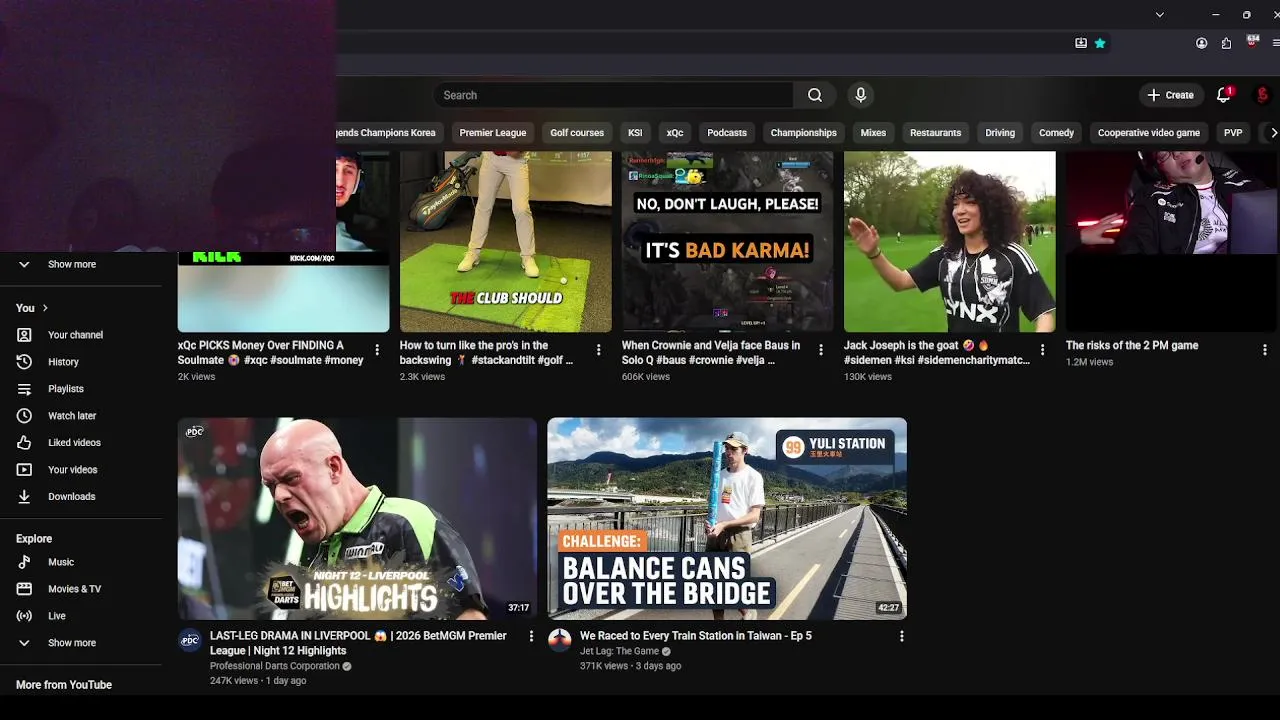Activate voice search microphone
1280x720 pixels.
coord(860,95)
